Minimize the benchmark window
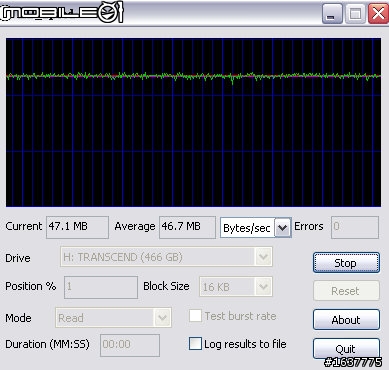 (x=332, y=14)
